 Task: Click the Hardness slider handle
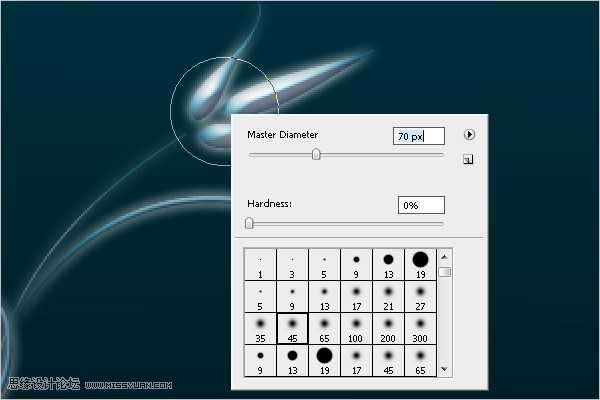(x=249, y=223)
